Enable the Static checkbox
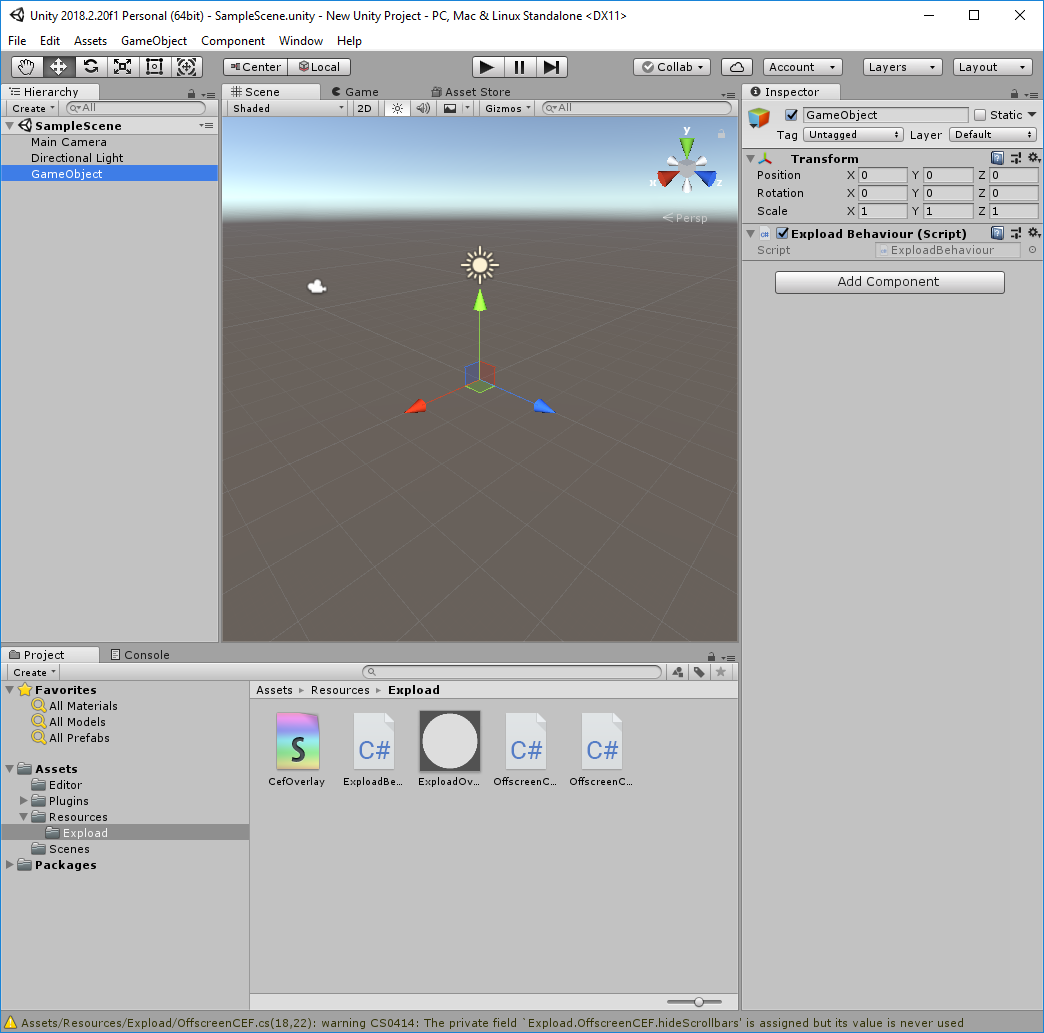Image resolution: width=1044 pixels, height=1033 pixels. pos(980,115)
